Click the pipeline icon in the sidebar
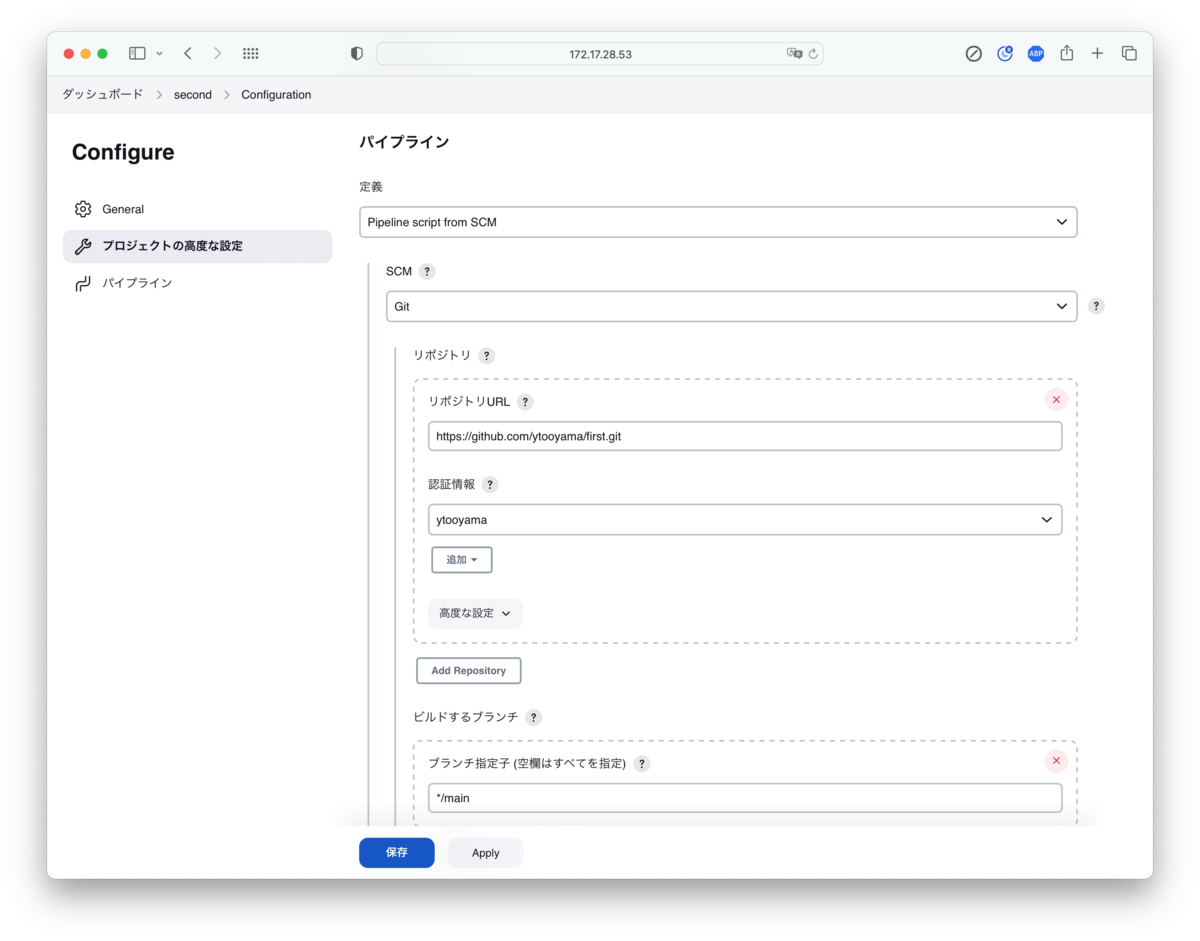This screenshot has width=1200, height=941. (x=83, y=283)
